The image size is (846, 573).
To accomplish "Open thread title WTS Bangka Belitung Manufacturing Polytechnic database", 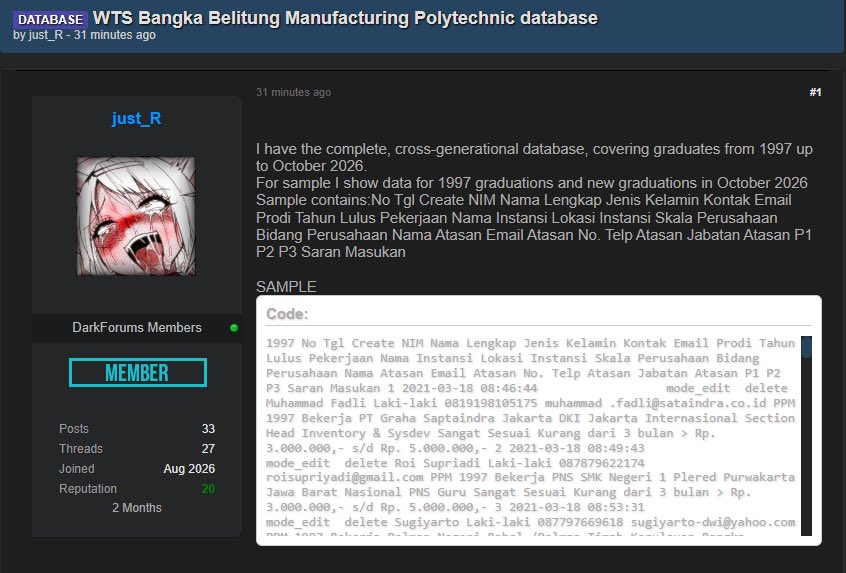I will click(345, 18).
